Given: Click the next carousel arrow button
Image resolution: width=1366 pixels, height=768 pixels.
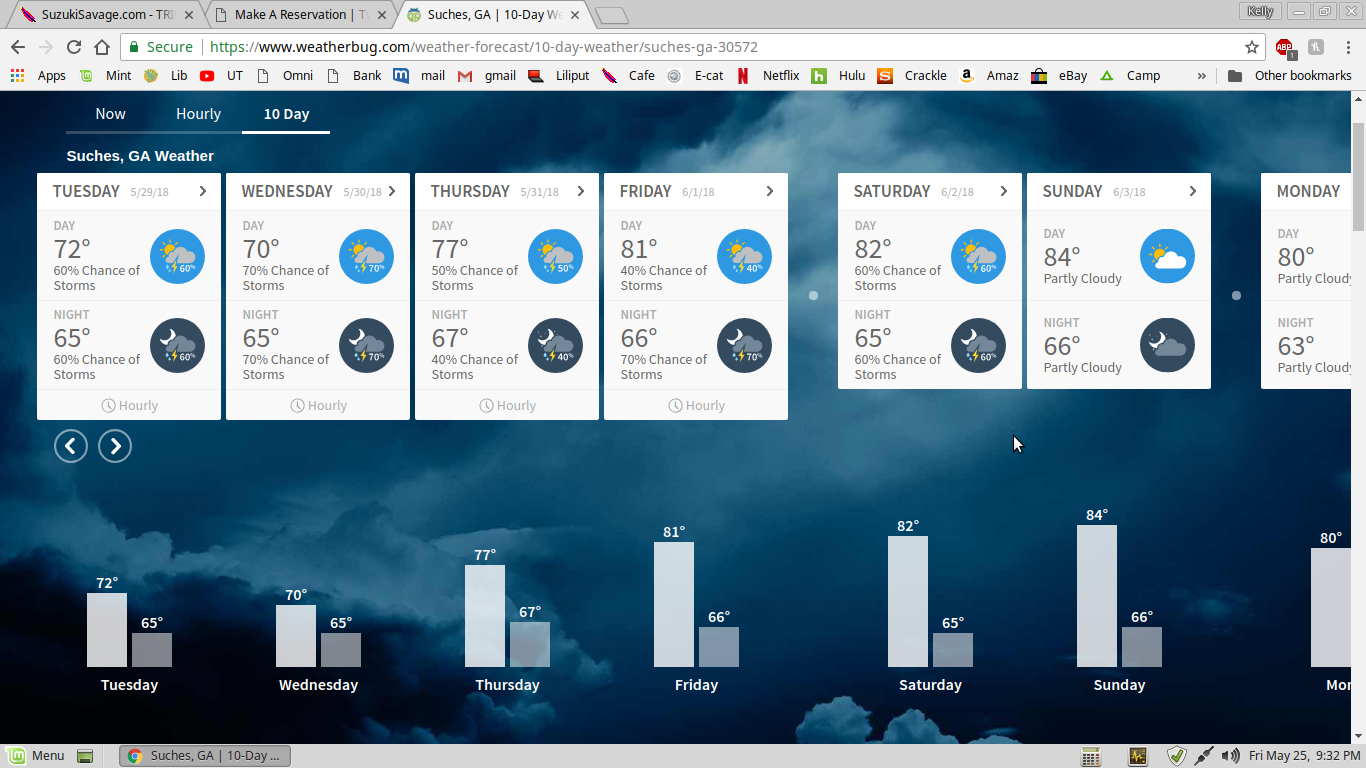Looking at the screenshot, I should [x=115, y=446].
